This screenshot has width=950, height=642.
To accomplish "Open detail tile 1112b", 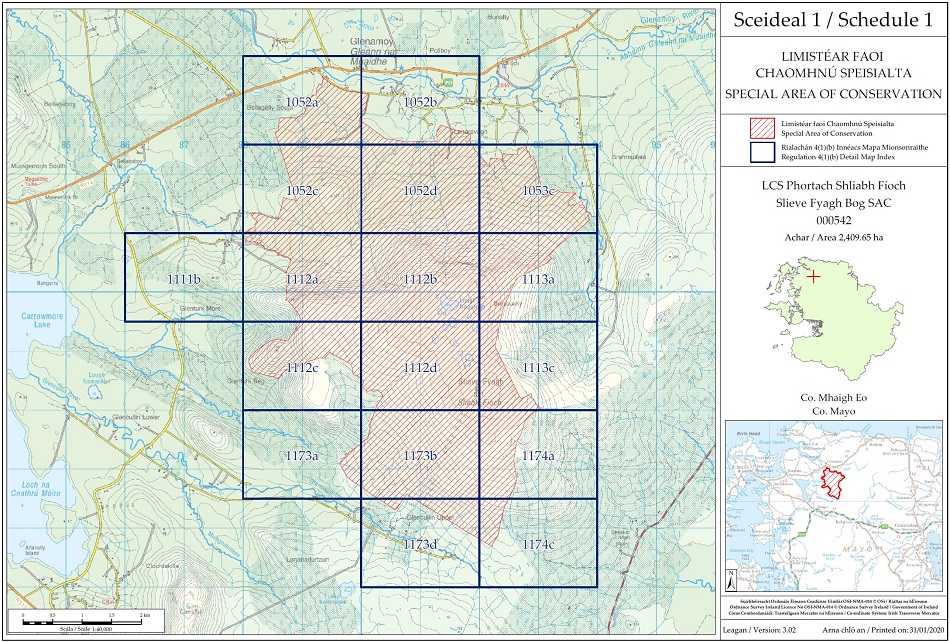I will (420, 278).
